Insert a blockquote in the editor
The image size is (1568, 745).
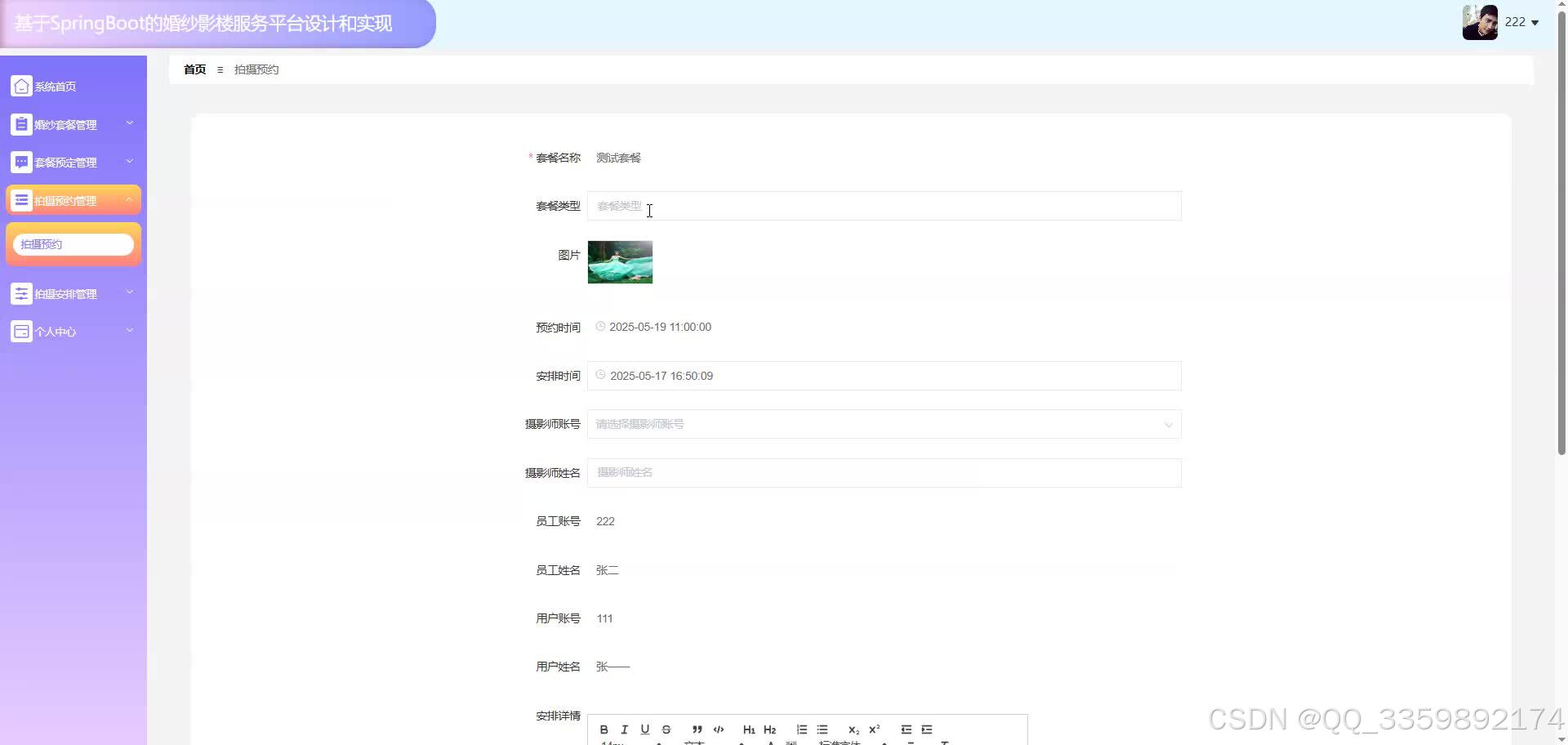point(697,729)
